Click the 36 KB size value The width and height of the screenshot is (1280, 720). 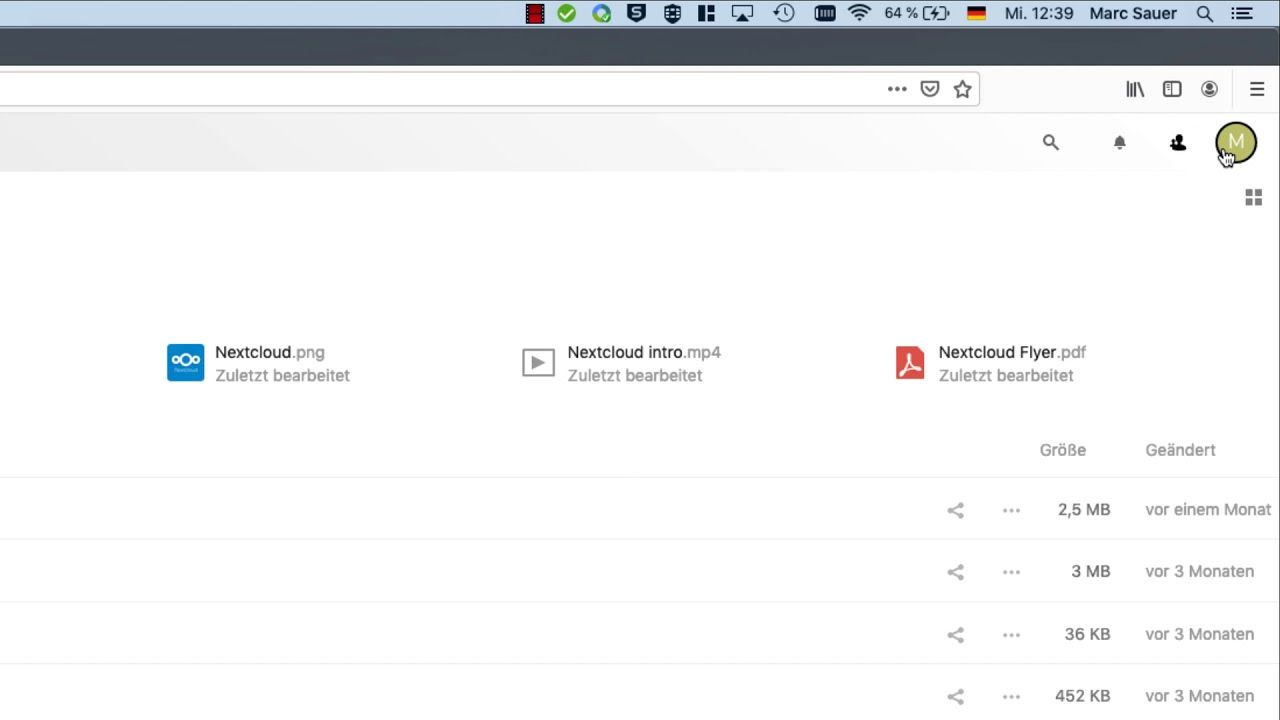click(1088, 634)
